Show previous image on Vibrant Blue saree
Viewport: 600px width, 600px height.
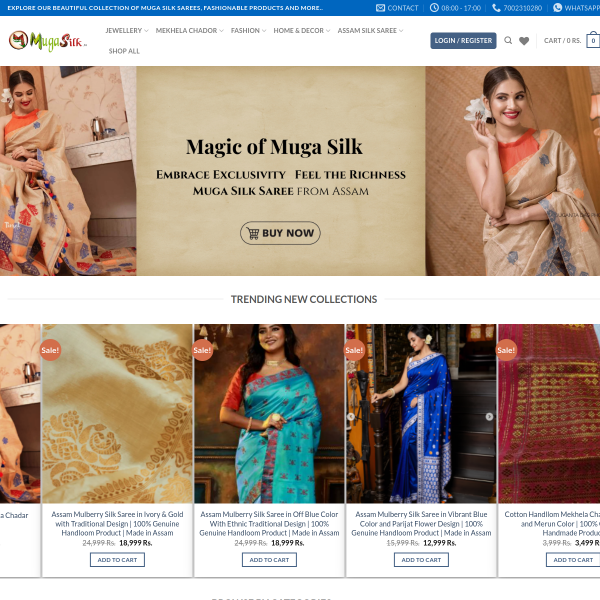pos(351,417)
